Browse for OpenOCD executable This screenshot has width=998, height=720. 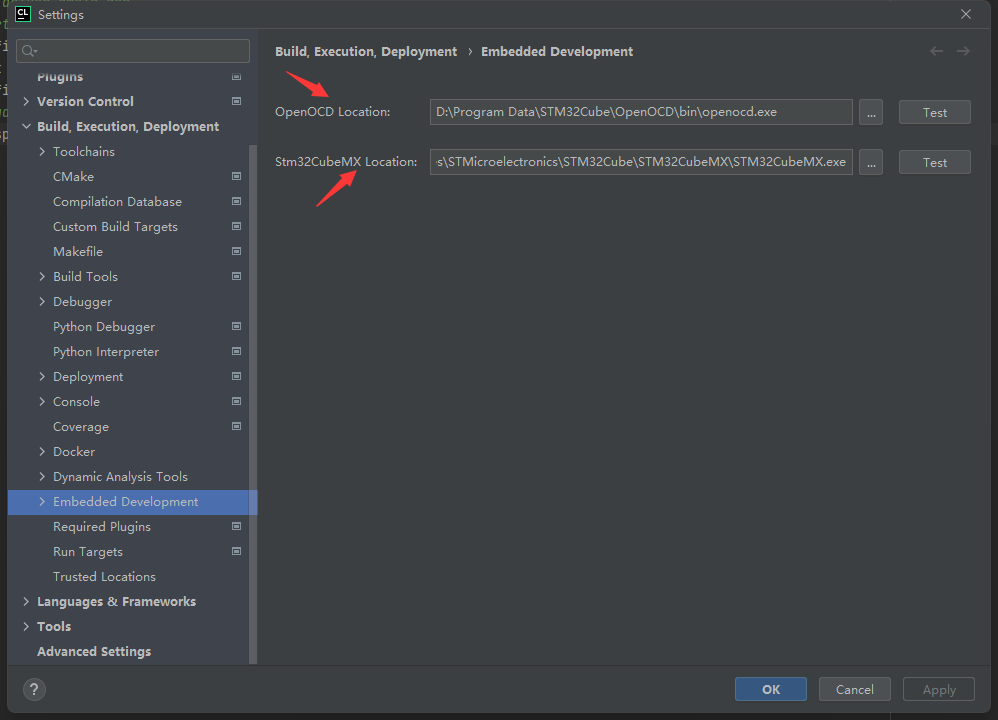[871, 112]
